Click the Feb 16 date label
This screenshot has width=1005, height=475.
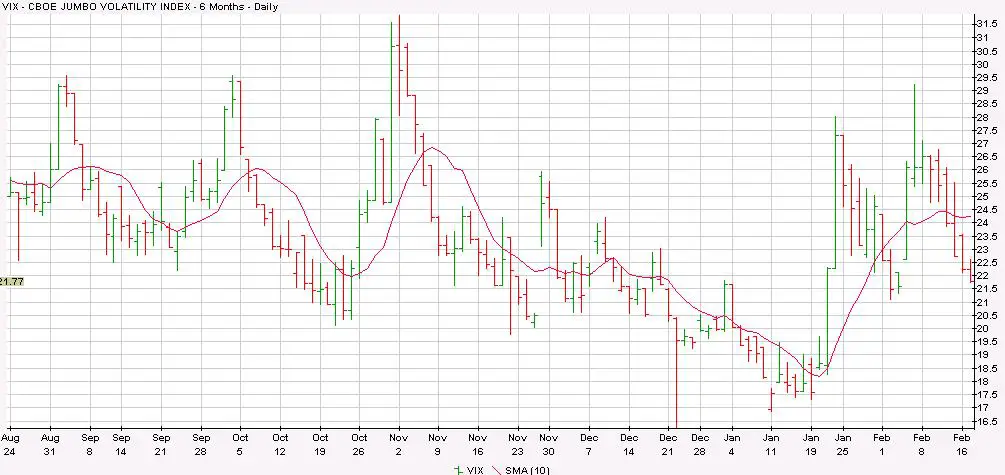click(x=960, y=444)
